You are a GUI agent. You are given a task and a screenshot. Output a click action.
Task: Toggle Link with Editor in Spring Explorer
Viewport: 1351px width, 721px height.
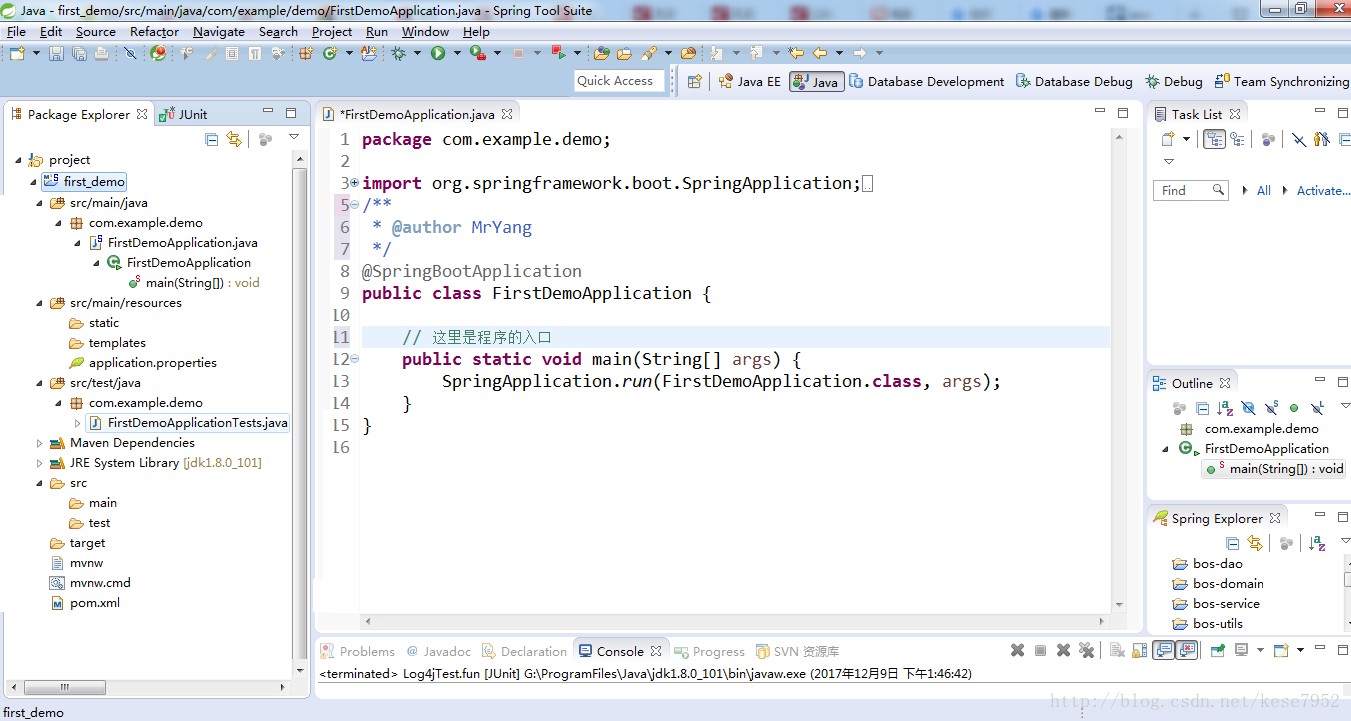tap(1255, 543)
